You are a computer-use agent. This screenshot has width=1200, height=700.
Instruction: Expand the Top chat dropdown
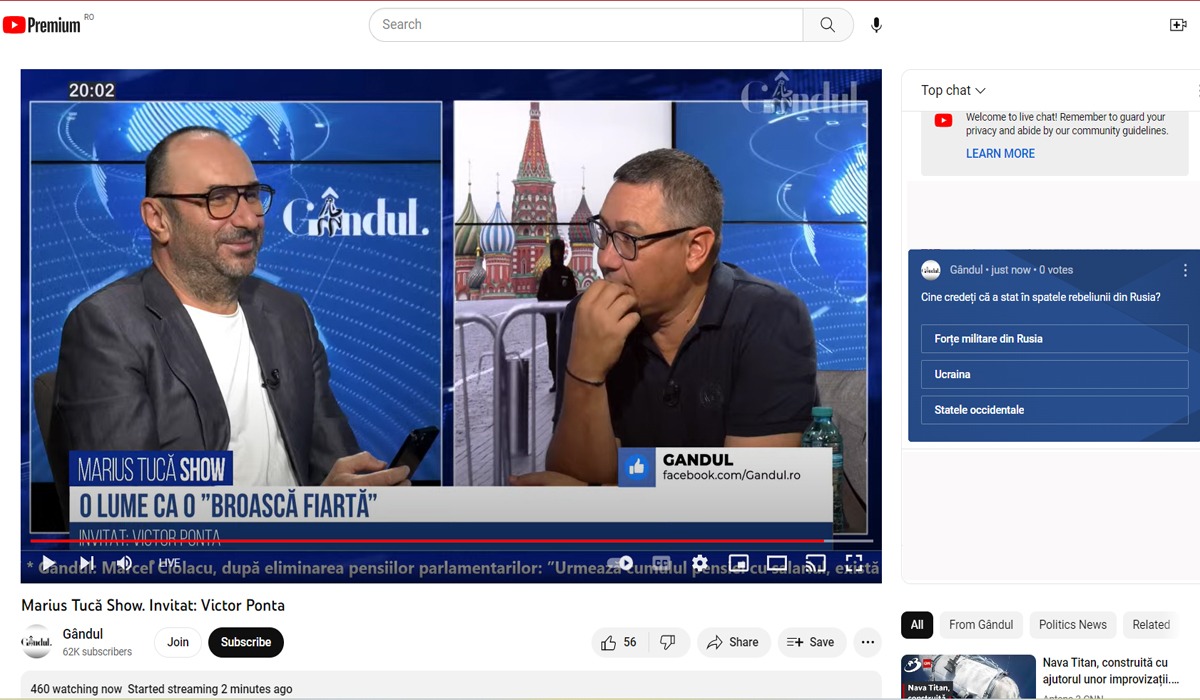[x=953, y=90]
